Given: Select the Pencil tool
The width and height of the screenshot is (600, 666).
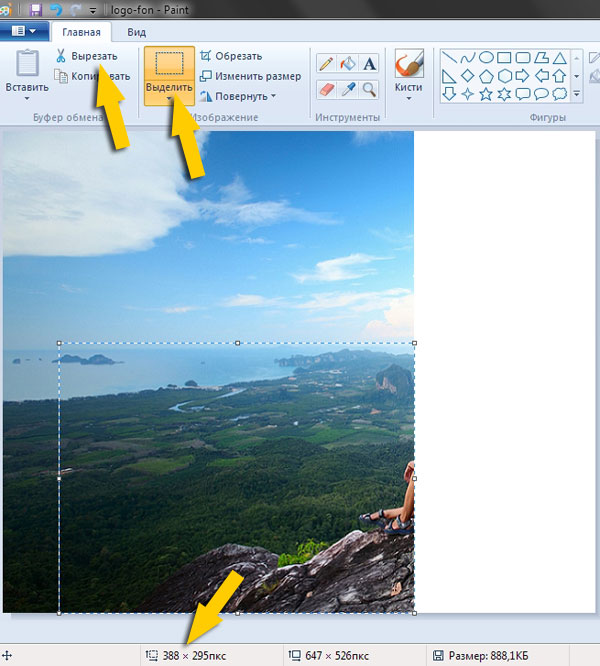Looking at the screenshot, I should pos(326,63).
